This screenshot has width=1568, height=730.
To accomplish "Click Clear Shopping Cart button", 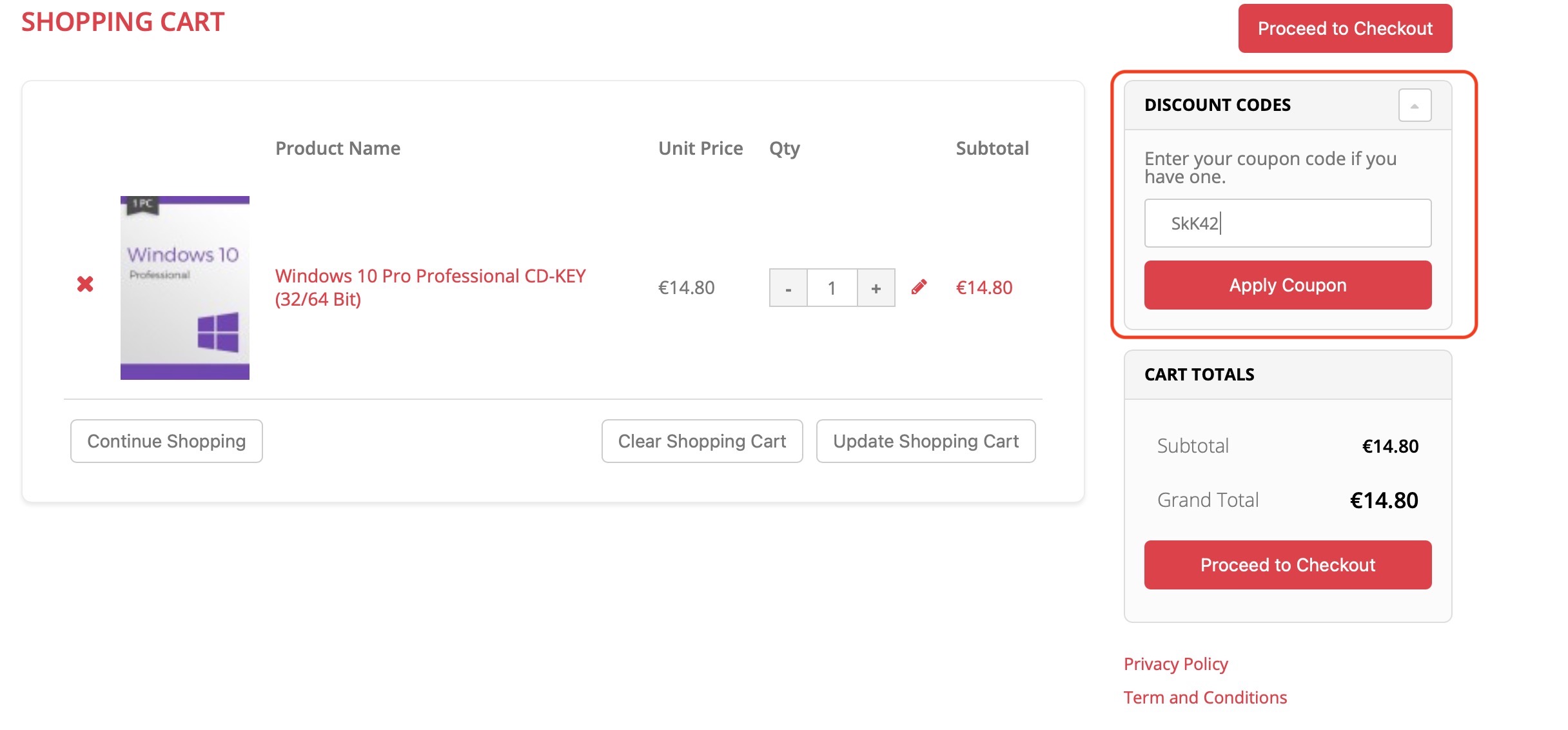I will [x=701, y=441].
